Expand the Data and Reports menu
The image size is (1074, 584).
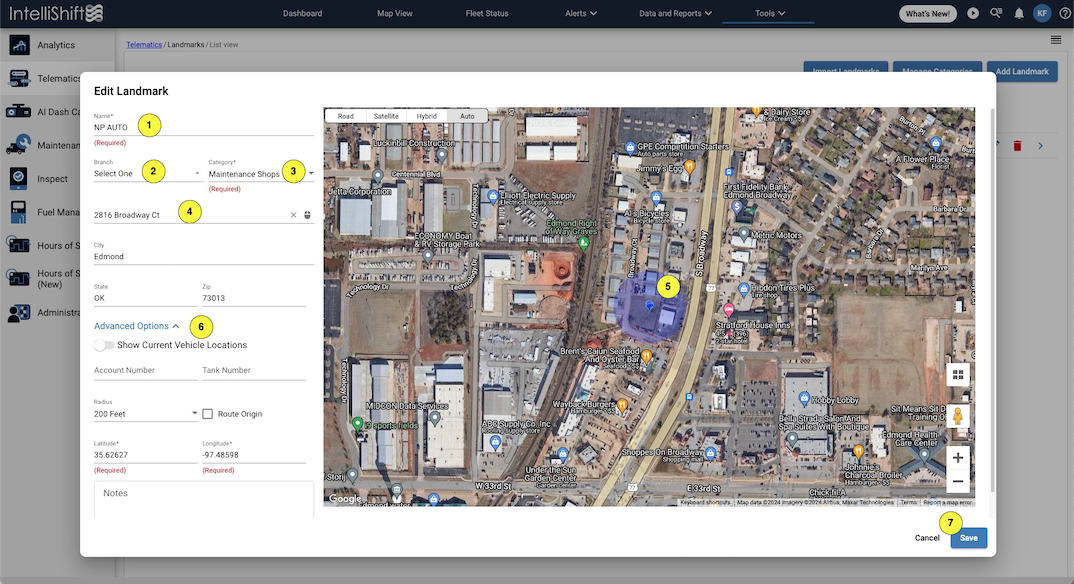675,14
